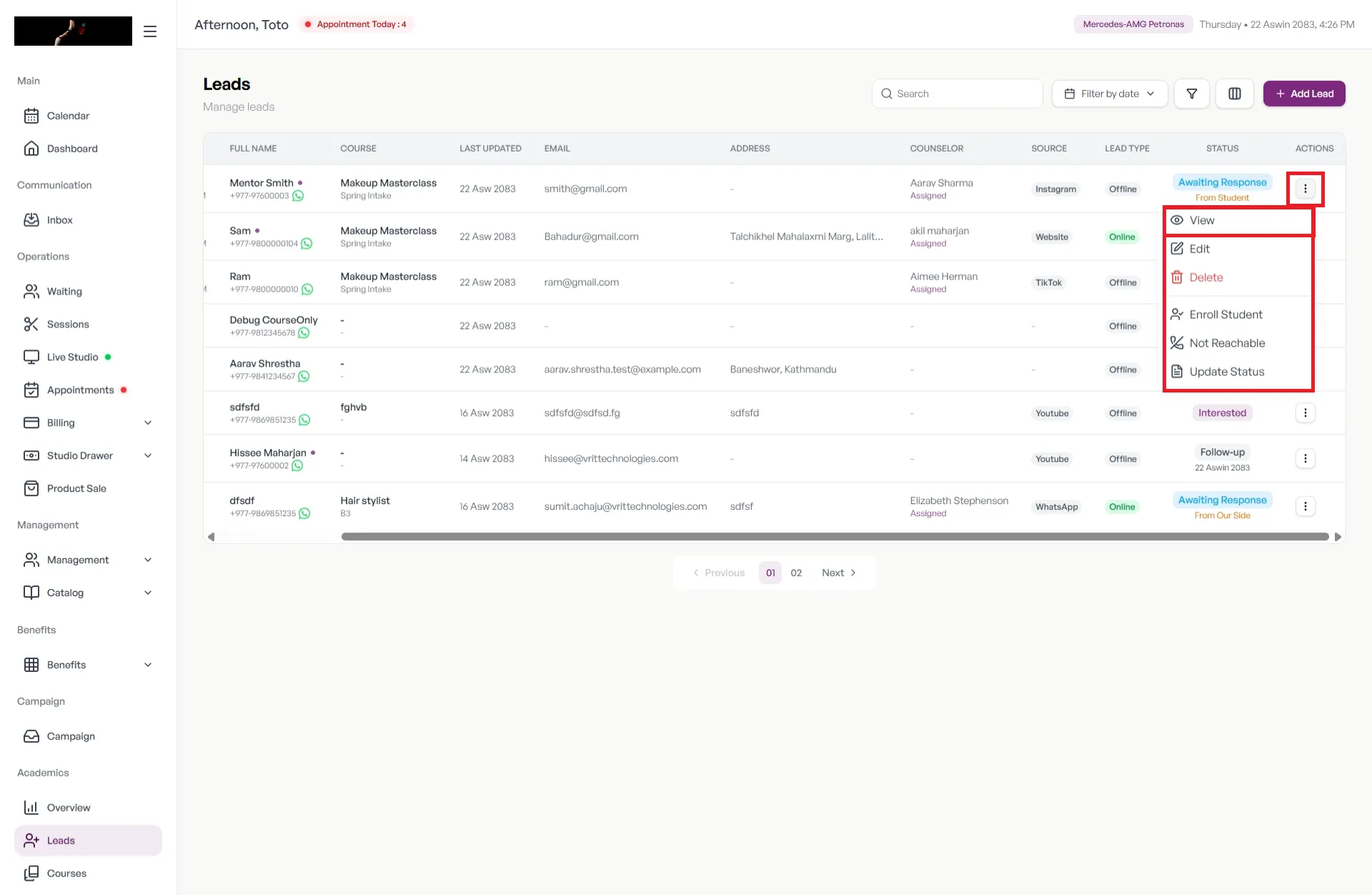Open Academics Overview in sidebar

[88, 808]
